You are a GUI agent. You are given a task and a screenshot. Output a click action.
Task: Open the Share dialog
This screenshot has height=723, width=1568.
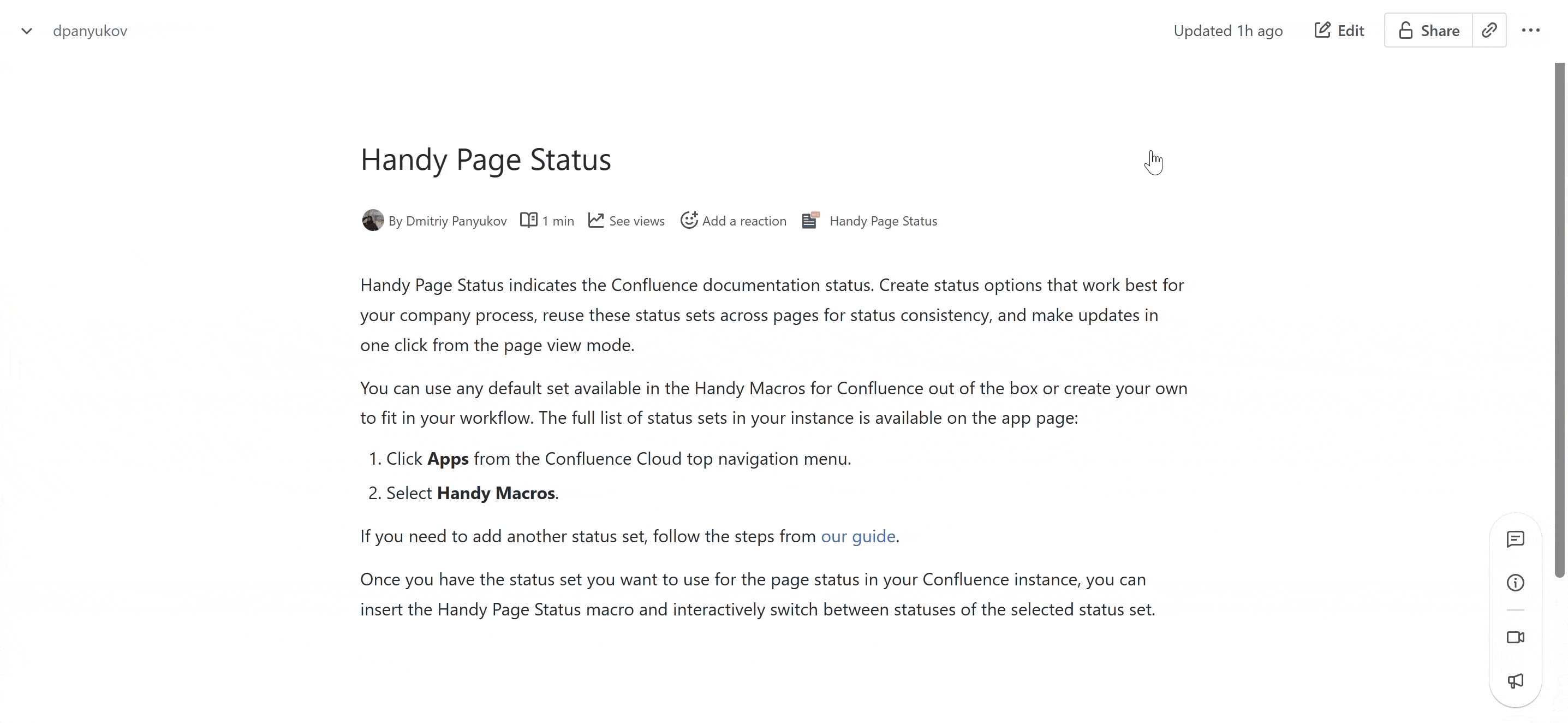[x=1428, y=31]
